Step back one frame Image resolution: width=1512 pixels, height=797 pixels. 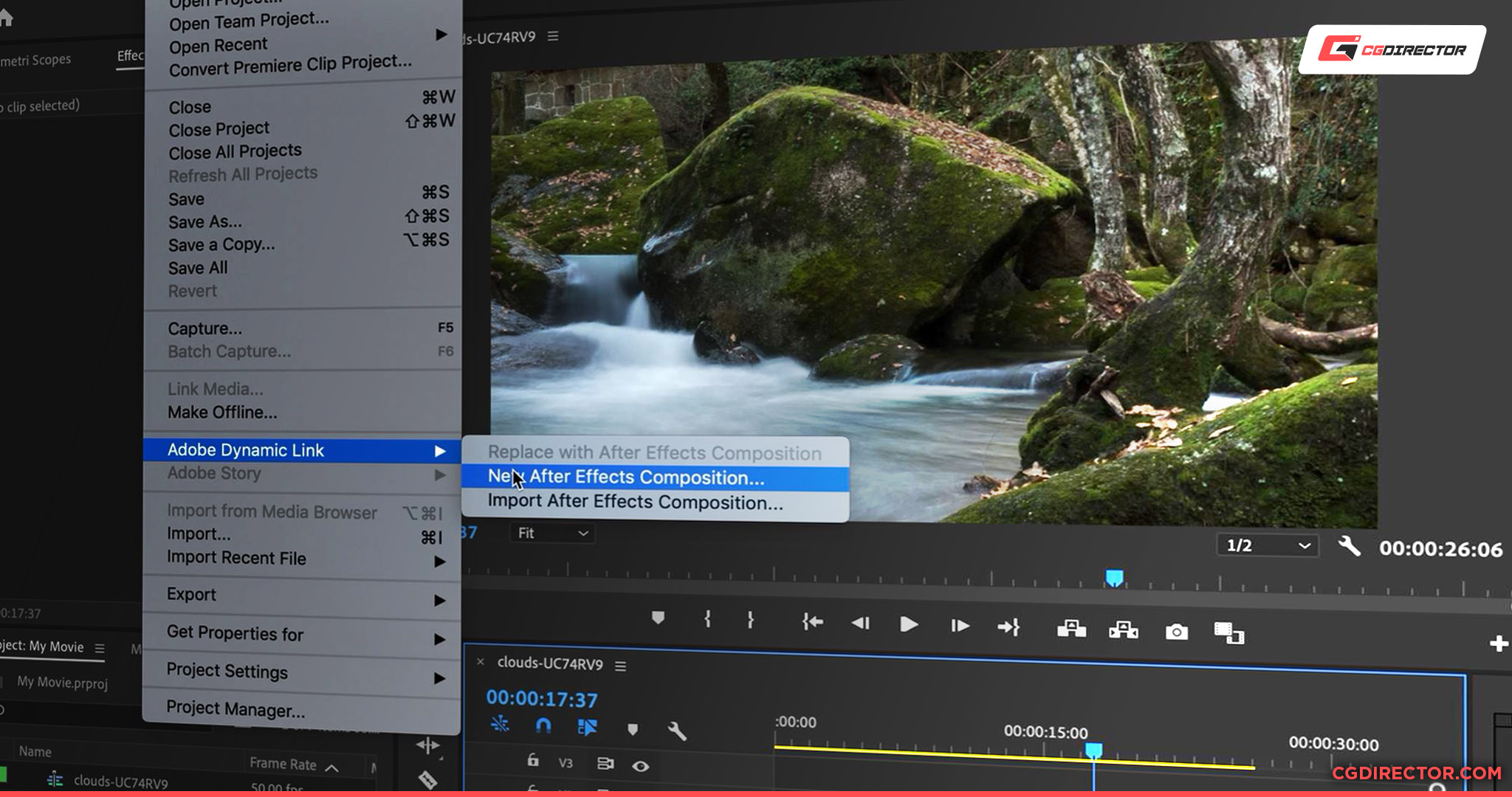tap(860, 624)
